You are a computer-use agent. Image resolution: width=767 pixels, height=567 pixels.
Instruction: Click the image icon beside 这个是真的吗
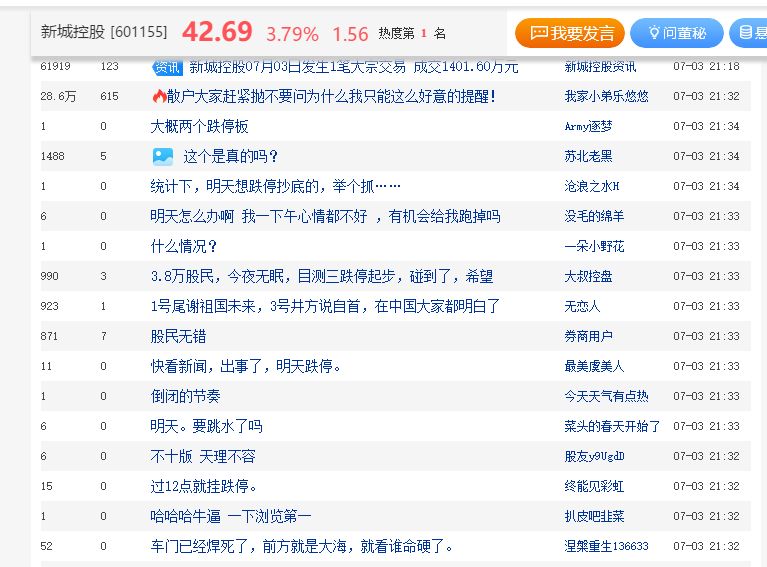click(162, 156)
